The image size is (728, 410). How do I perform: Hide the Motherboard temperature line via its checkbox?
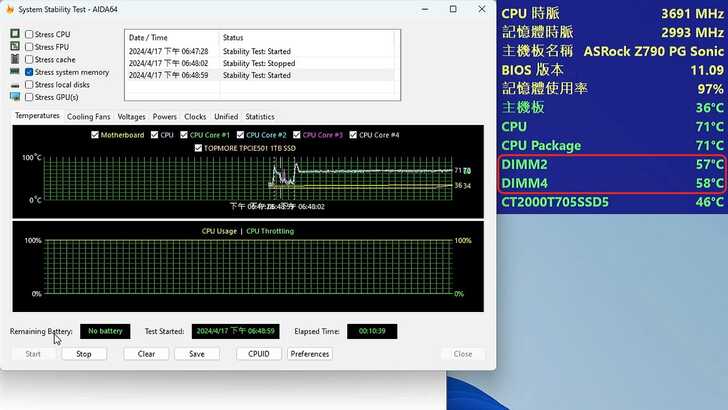tap(94, 135)
